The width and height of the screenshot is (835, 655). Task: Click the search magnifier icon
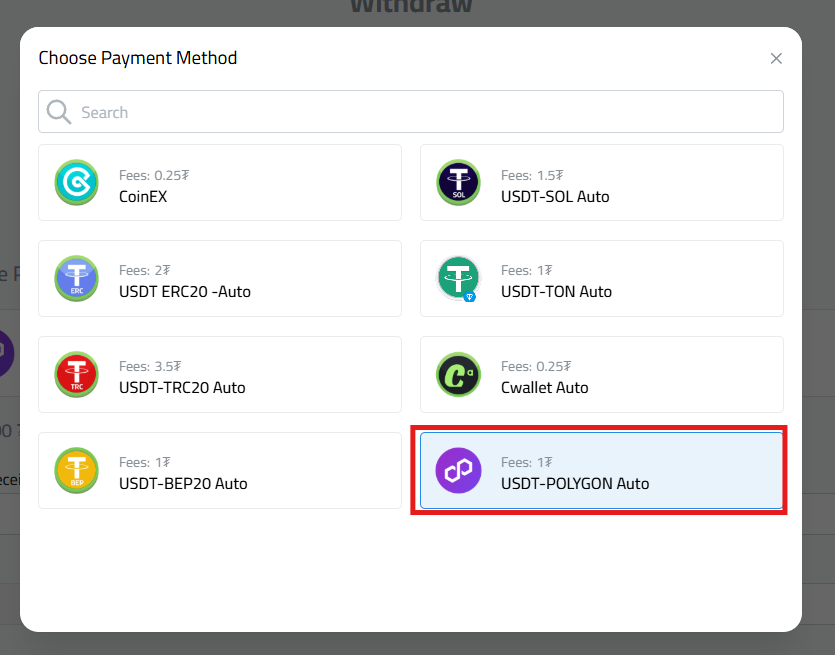pyautogui.click(x=59, y=111)
